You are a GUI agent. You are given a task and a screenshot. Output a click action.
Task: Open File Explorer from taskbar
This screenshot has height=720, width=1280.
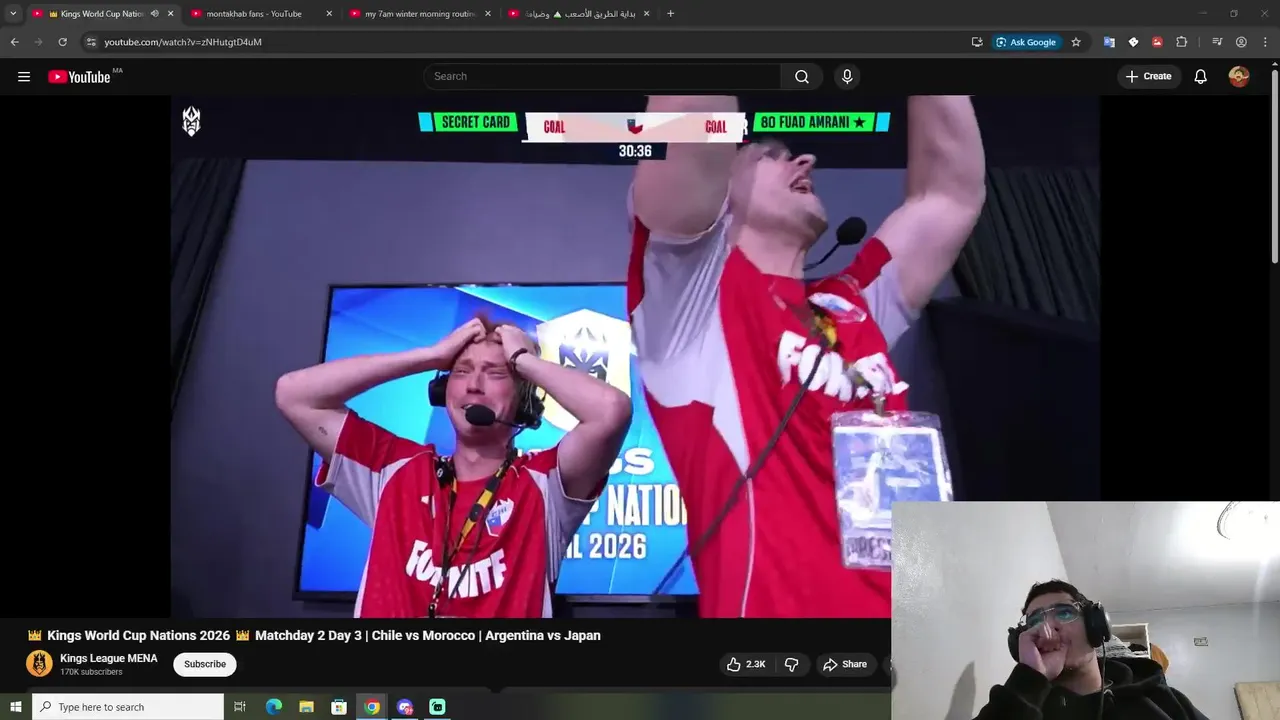click(306, 707)
